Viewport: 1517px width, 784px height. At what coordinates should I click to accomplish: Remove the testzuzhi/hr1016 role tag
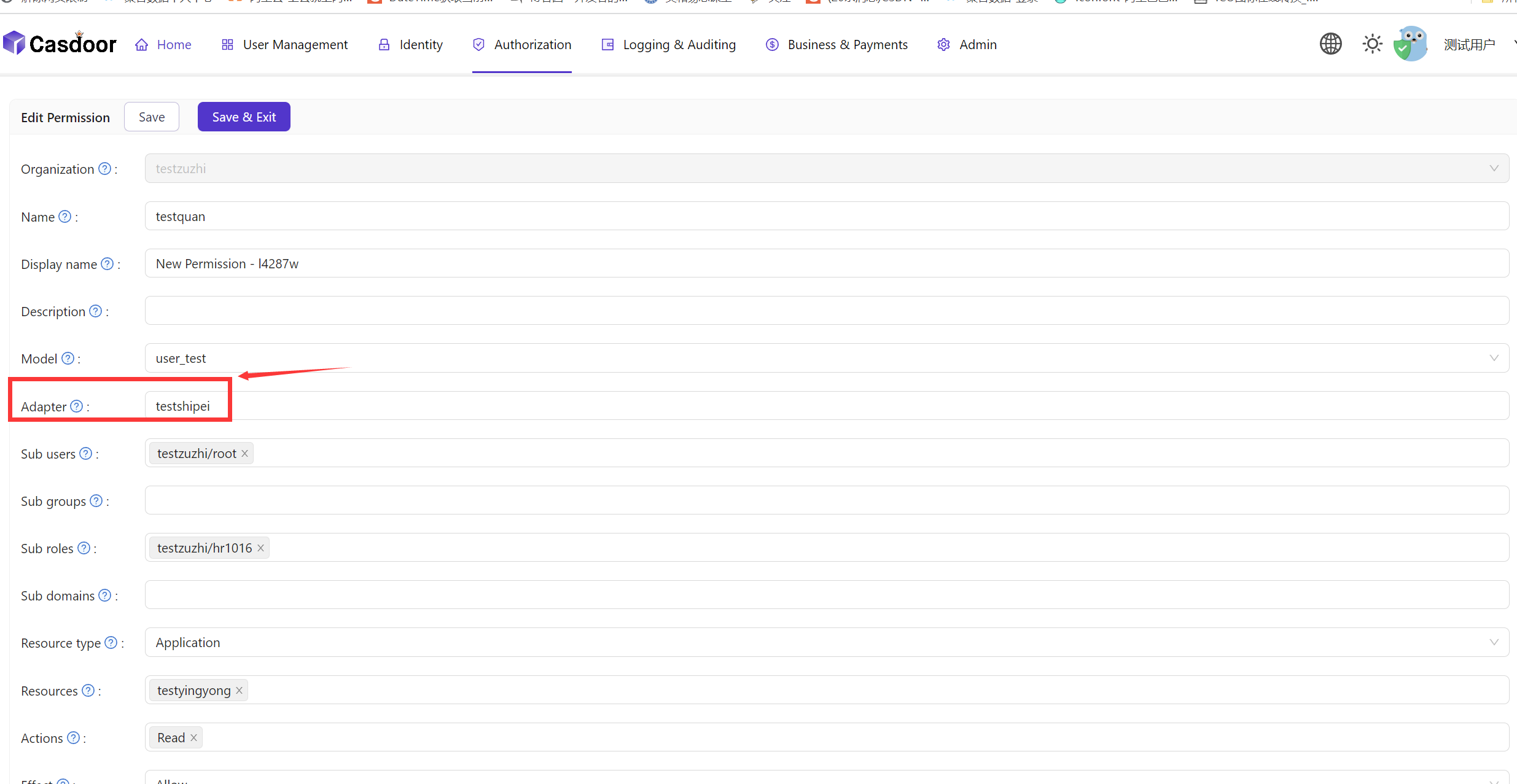(260, 548)
